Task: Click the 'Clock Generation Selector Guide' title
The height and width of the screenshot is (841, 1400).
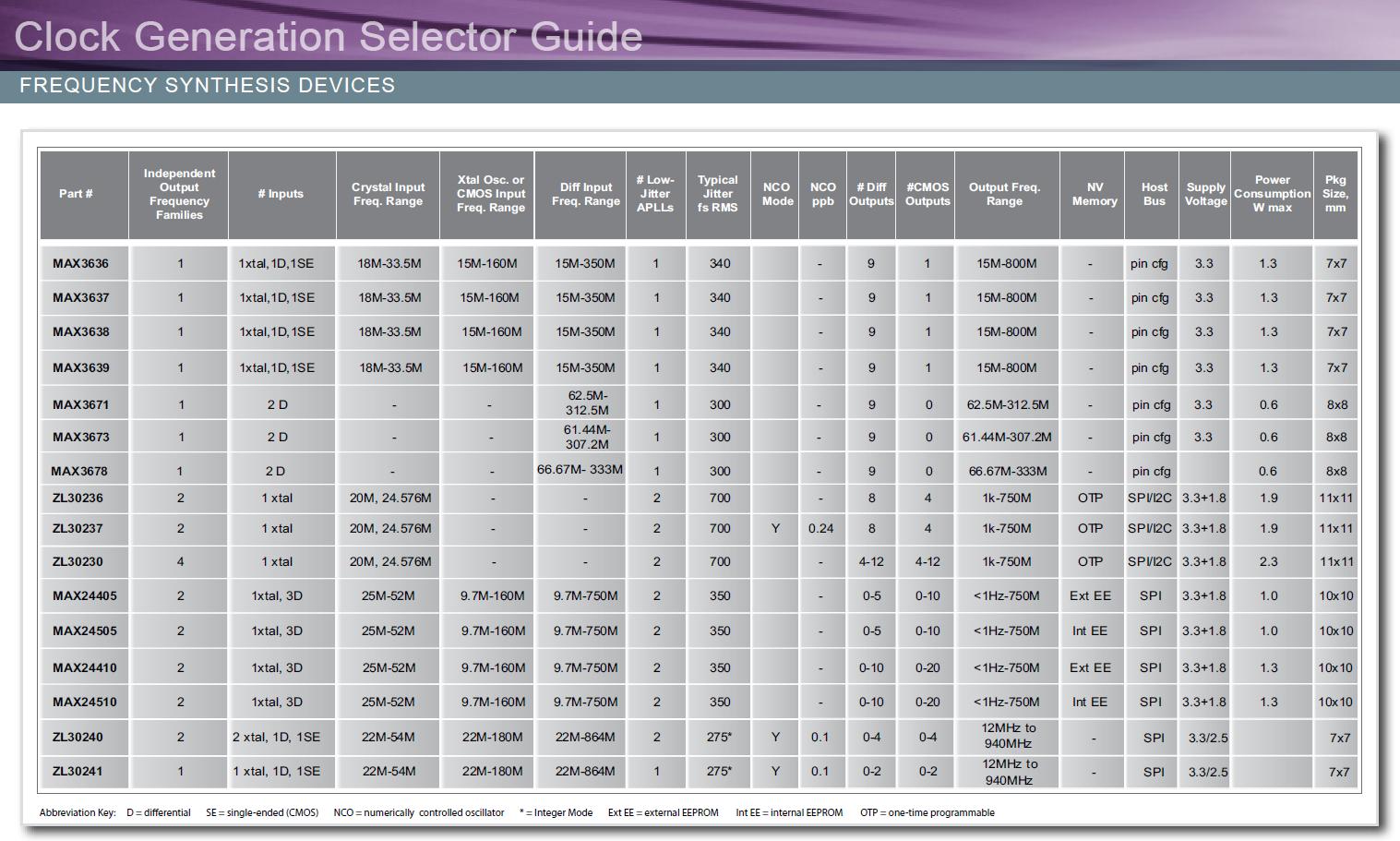Action: coord(328,37)
